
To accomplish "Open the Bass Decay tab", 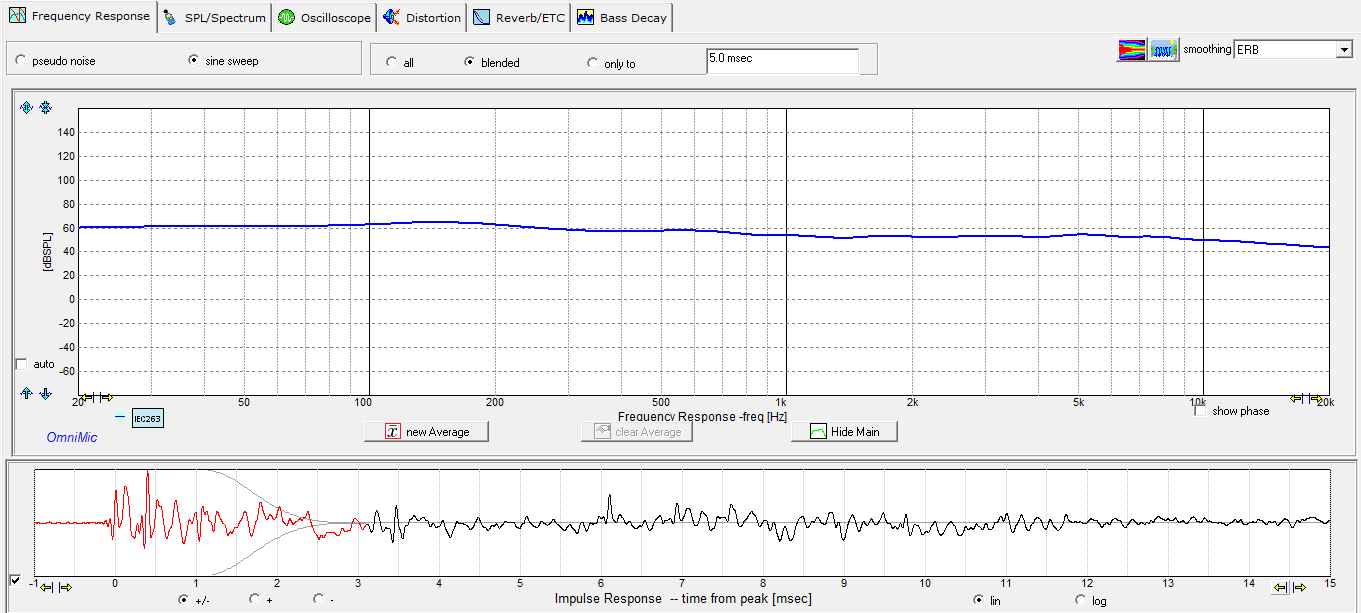I will coord(622,18).
